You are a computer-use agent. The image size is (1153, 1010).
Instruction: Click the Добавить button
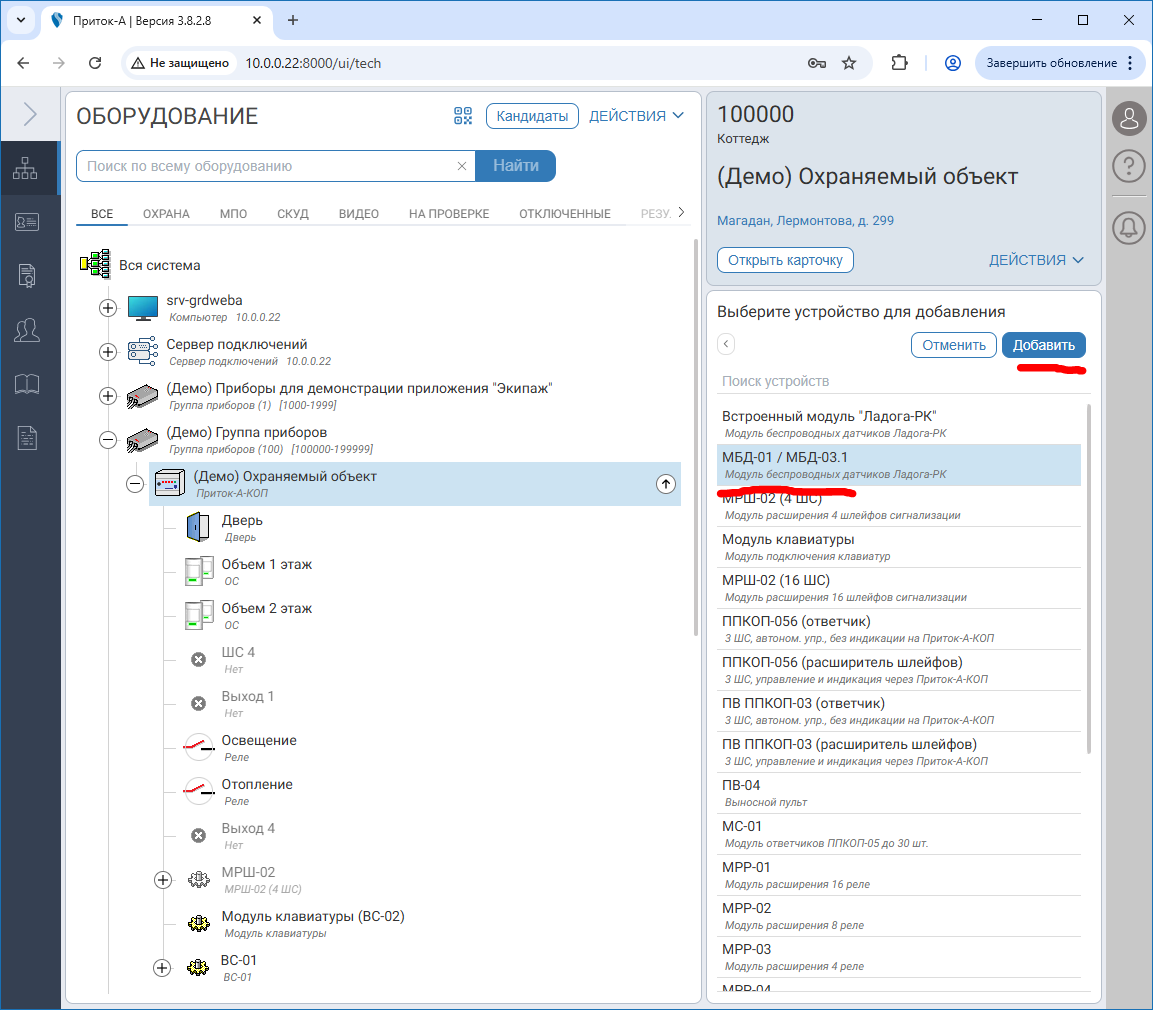pos(1043,345)
